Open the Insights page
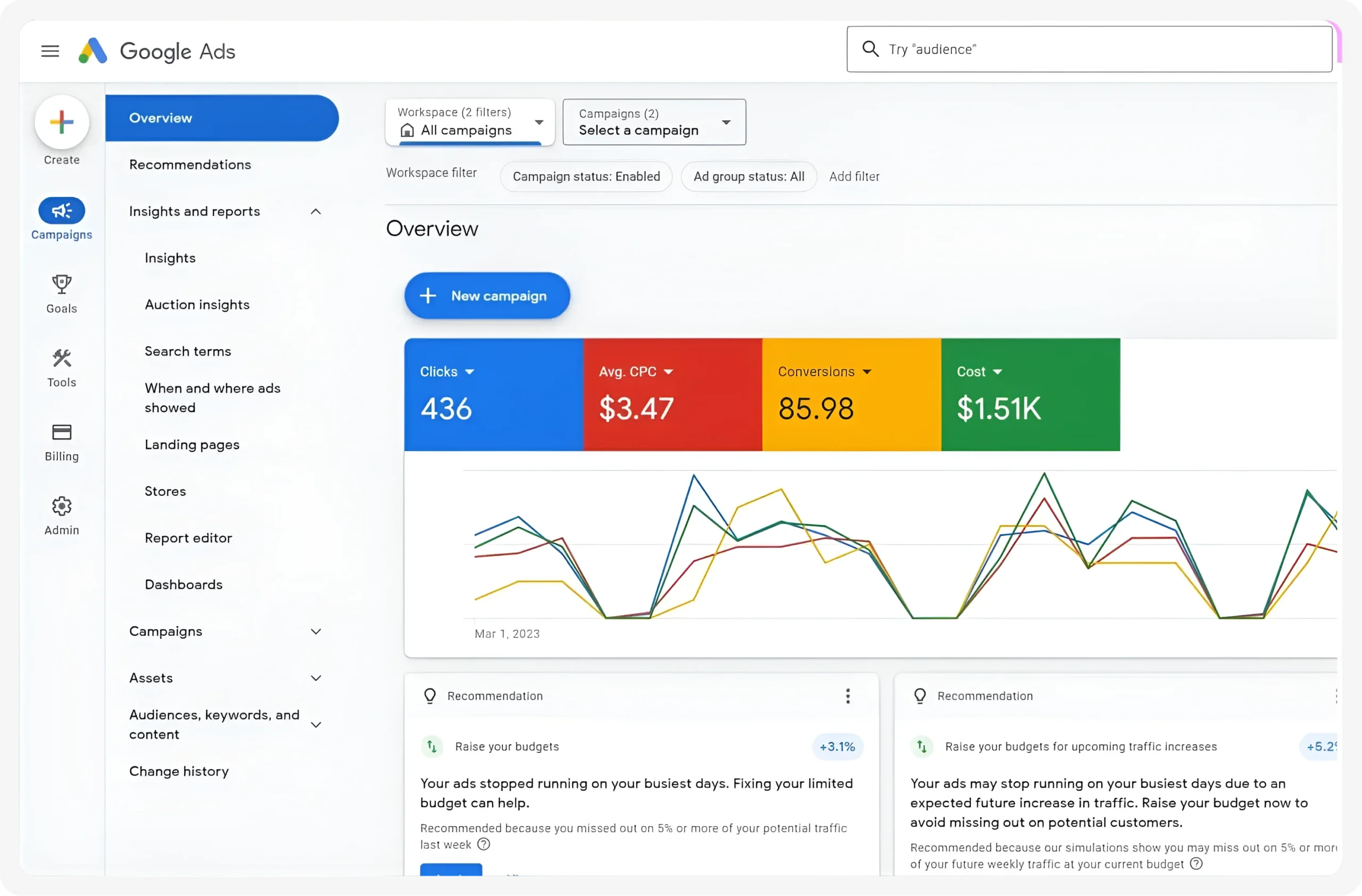Image resolution: width=1362 pixels, height=896 pixels. (x=170, y=258)
